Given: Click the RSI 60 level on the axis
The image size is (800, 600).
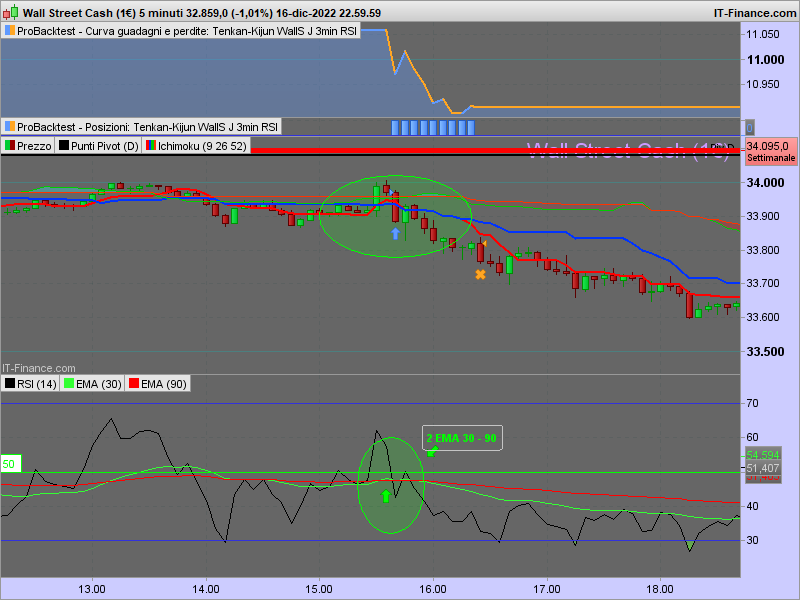Looking at the screenshot, I should pyautogui.click(x=753, y=437).
